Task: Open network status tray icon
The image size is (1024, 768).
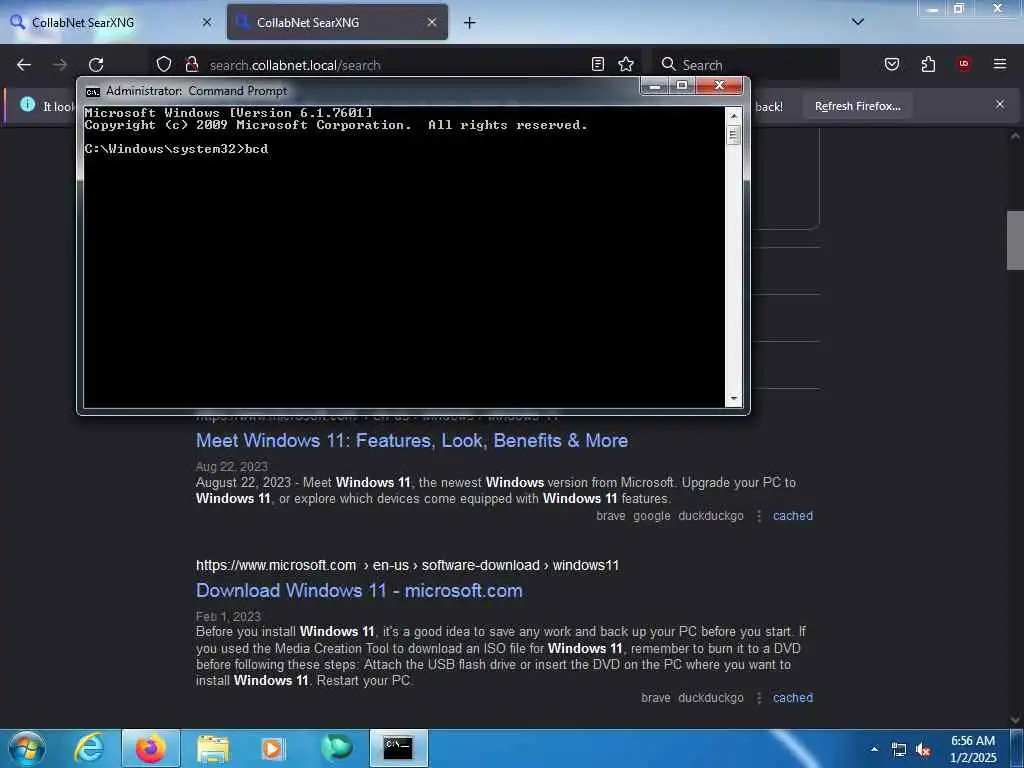Action: pos(899,750)
